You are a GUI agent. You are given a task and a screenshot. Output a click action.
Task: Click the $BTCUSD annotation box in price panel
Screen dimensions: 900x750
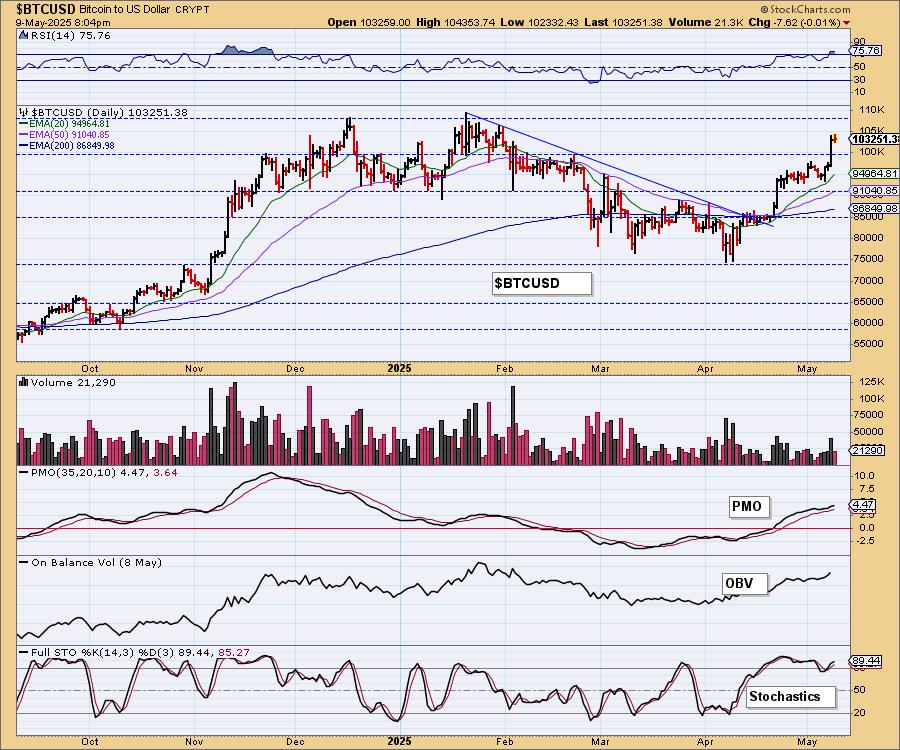pos(542,283)
